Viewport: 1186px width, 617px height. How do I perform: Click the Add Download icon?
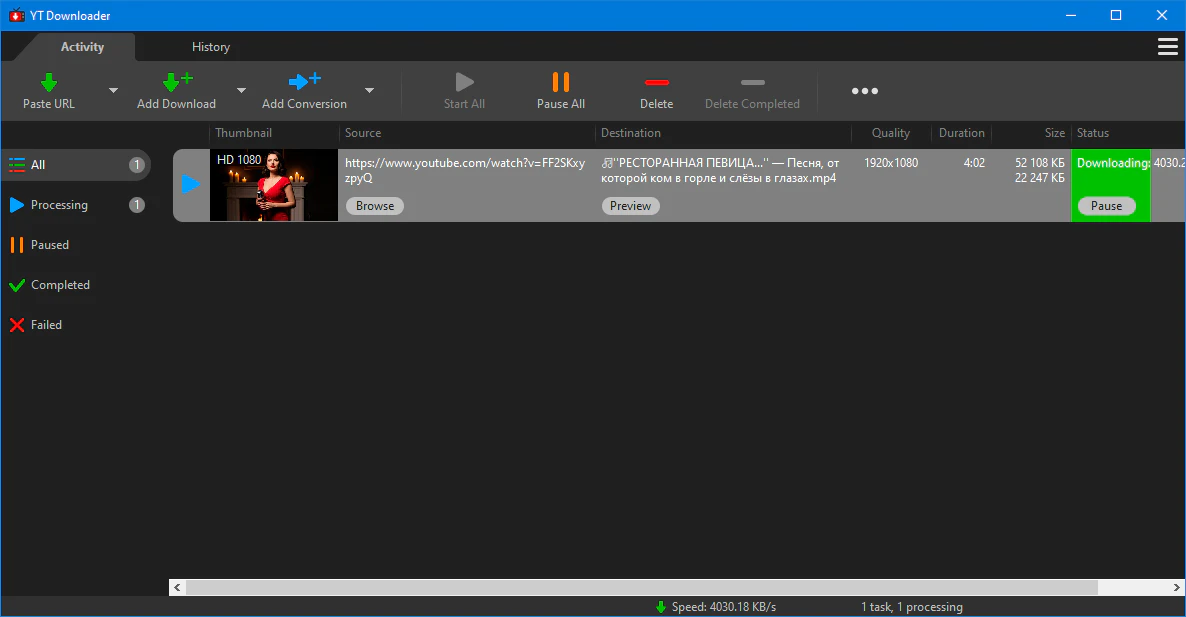(x=176, y=82)
